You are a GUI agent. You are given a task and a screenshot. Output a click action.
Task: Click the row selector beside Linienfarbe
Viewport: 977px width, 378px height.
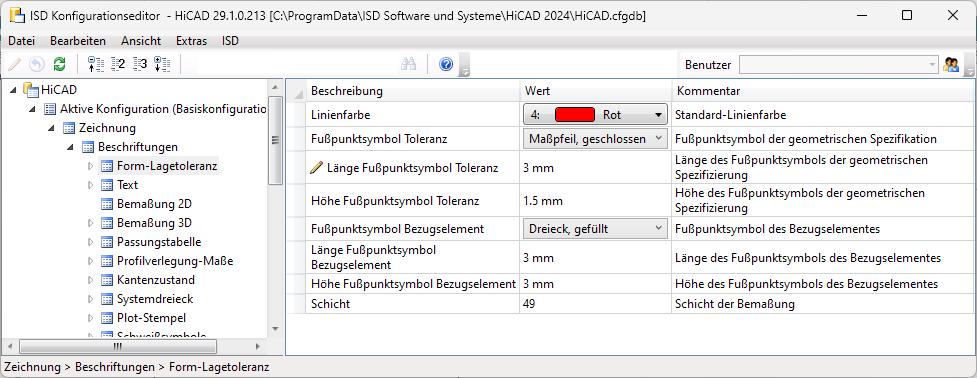tap(296, 115)
